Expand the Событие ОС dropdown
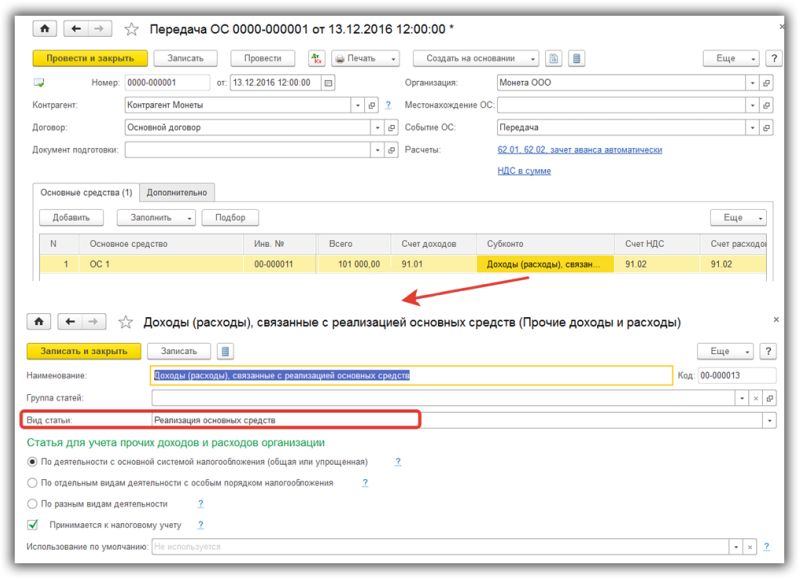 [x=753, y=128]
